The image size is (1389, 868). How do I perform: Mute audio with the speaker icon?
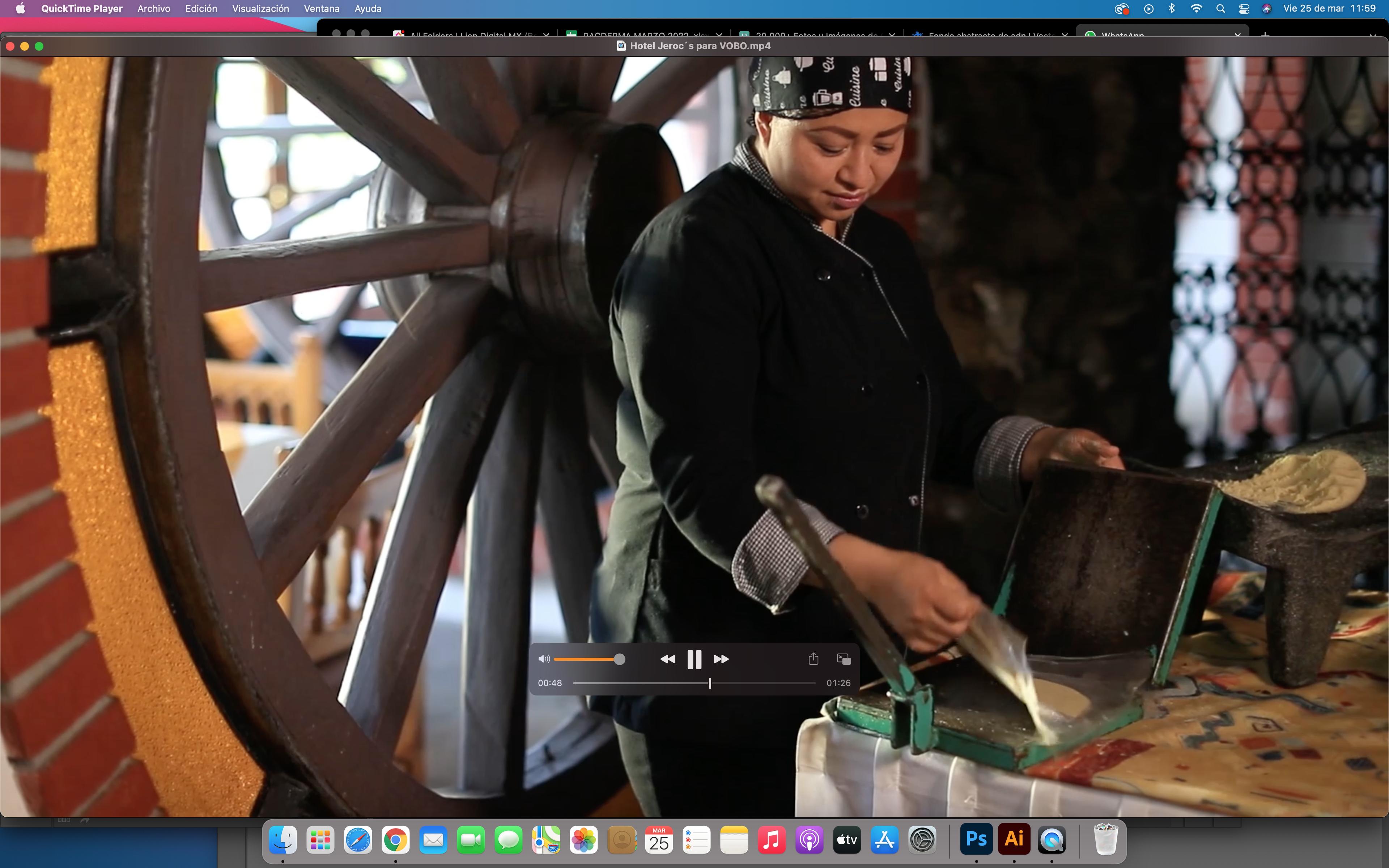(x=544, y=659)
